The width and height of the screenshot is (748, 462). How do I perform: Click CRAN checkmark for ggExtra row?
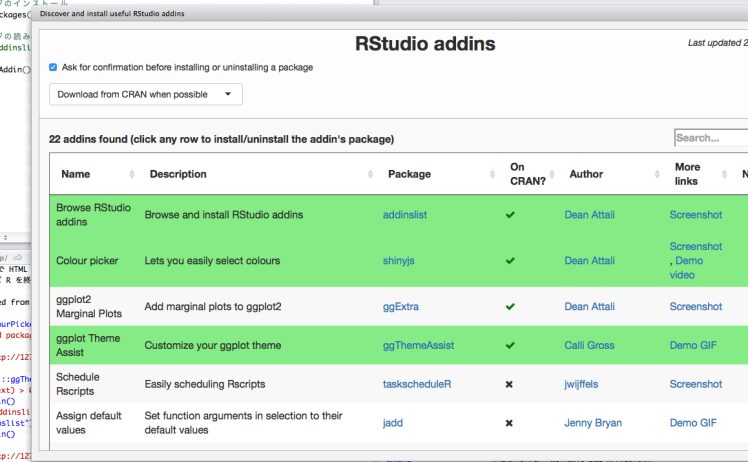pyautogui.click(x=510, y=307)
